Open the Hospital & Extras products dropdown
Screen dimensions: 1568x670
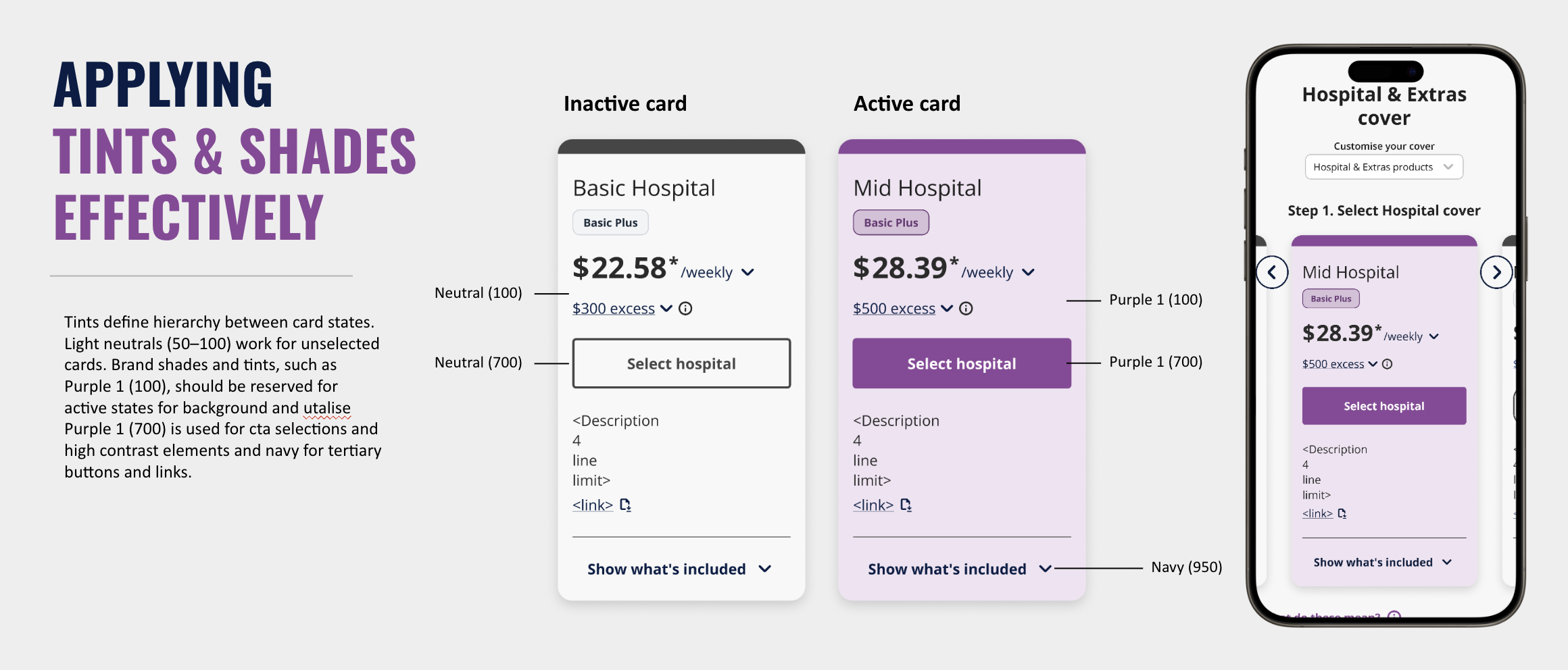click(x=1383, y=167)
